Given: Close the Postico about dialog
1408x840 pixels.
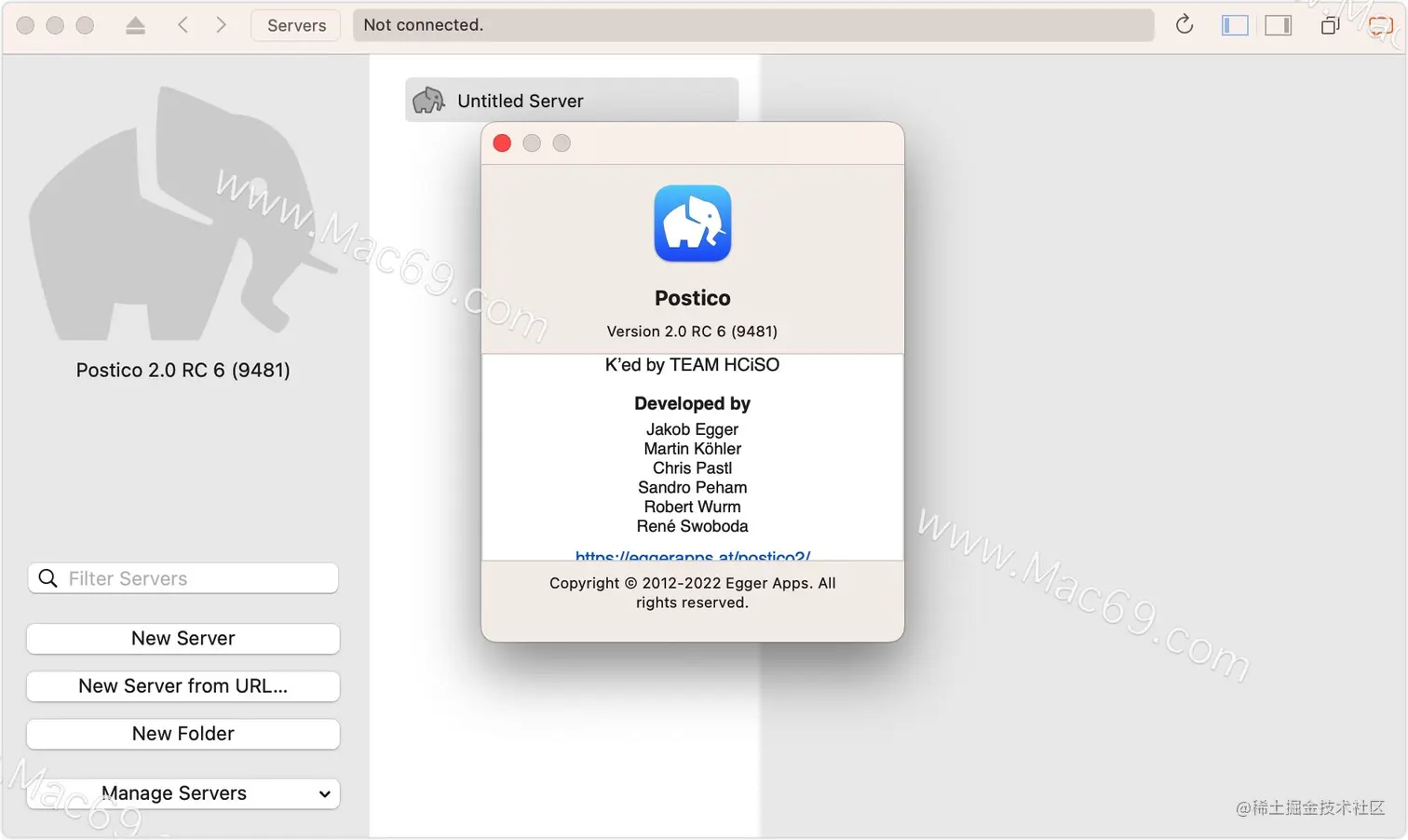Looking at the screenshot, I should point(502,142).
